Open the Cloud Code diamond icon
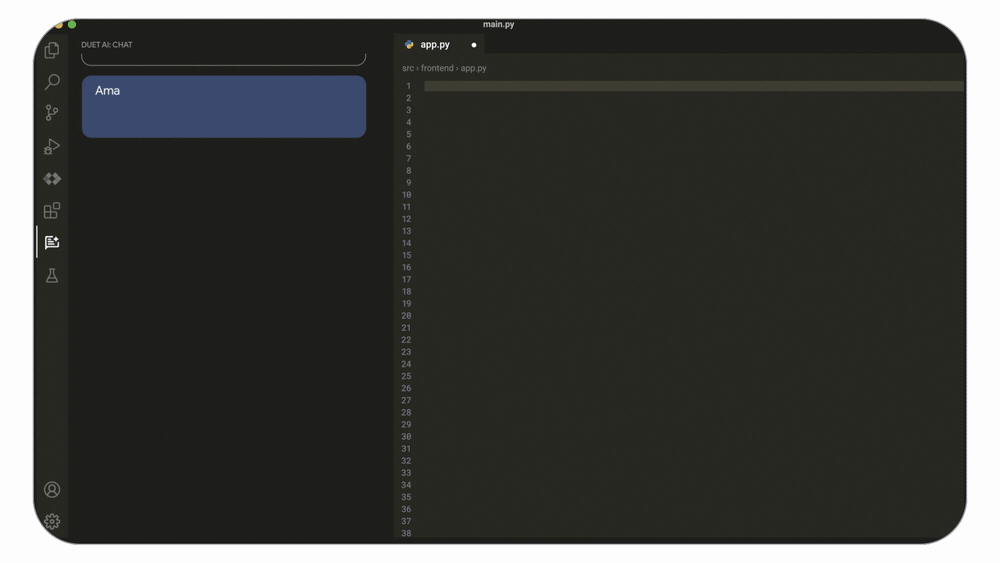 click(x=52, y=179)
